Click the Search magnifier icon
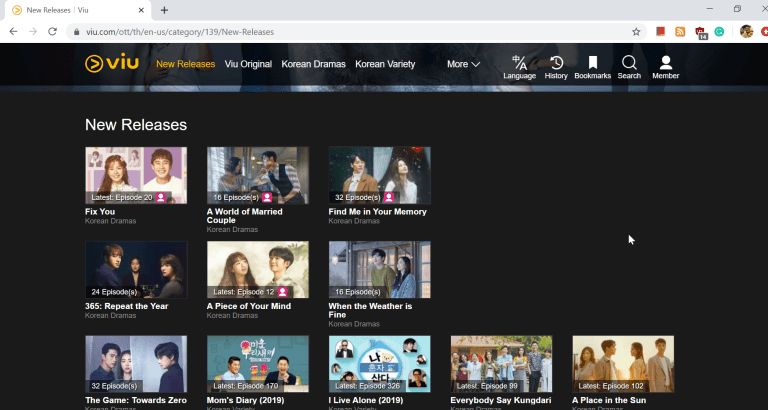768x410 pixels. click(x=629, y=64)
